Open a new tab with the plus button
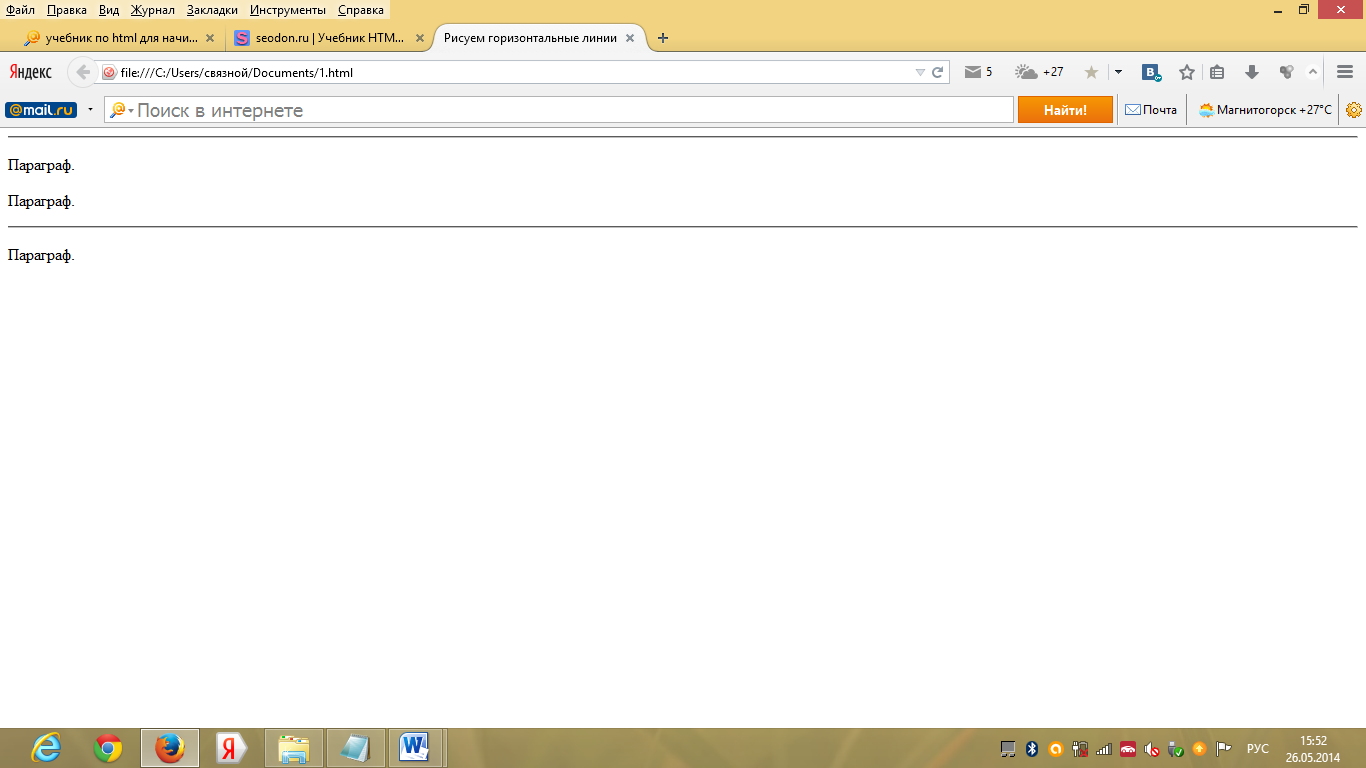Image resolution: width=1366 pixels, height=768 pixels. point(662,38)
